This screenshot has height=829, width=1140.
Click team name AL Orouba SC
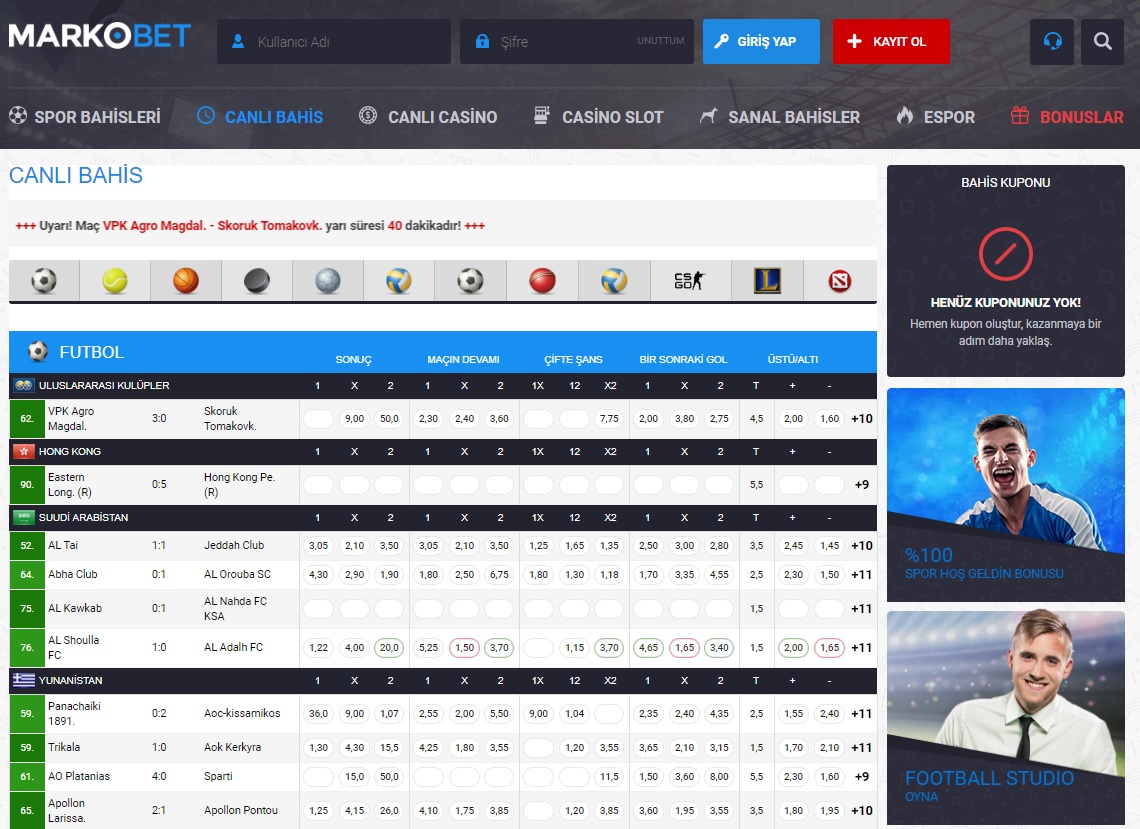pos(237,574)
